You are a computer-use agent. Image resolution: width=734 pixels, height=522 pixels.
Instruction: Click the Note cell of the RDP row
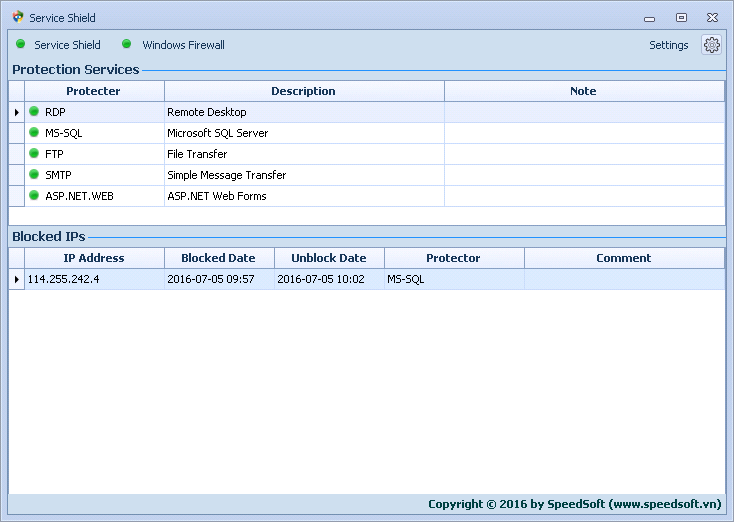pos(584,112)
